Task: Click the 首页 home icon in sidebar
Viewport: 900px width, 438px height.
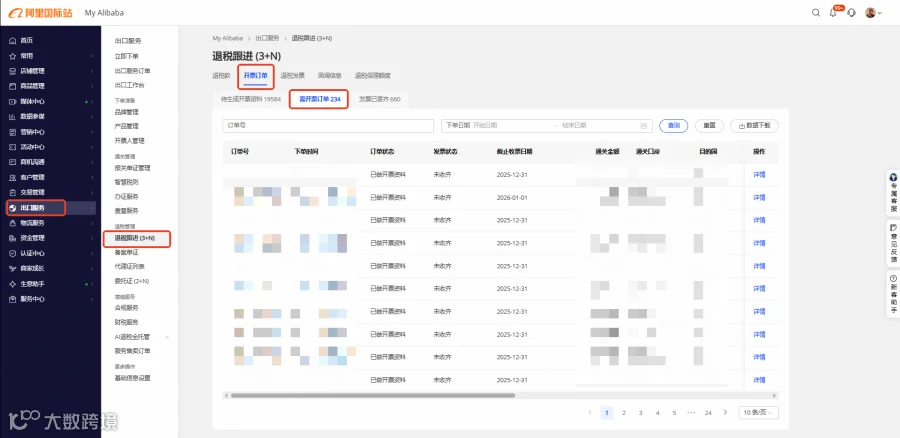Action: (13, 41)
